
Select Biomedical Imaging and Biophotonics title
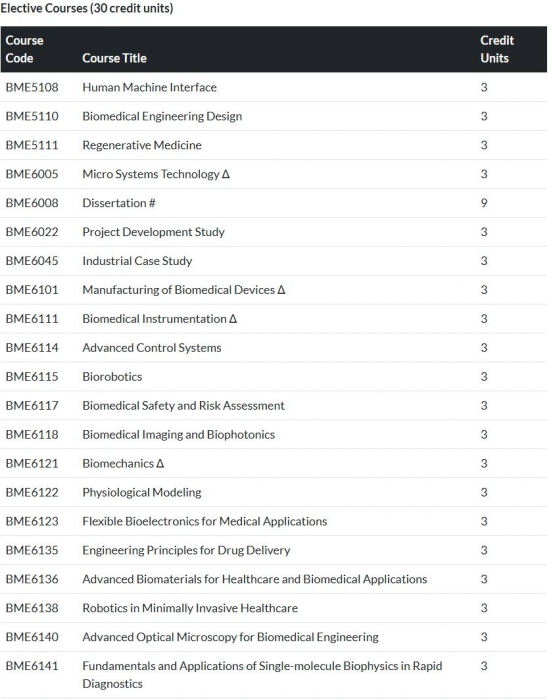pos(179,434)
